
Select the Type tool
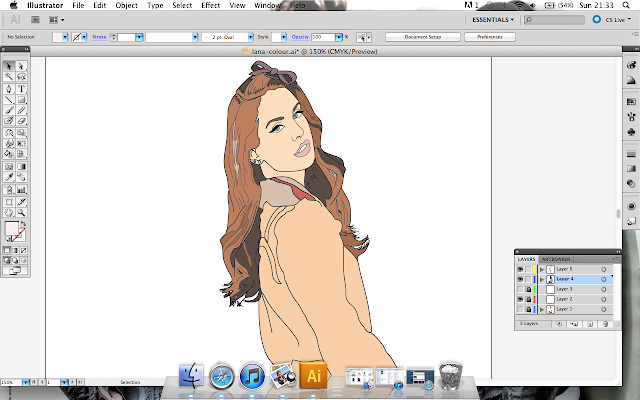pyautogui.click(x=21, y=88)
